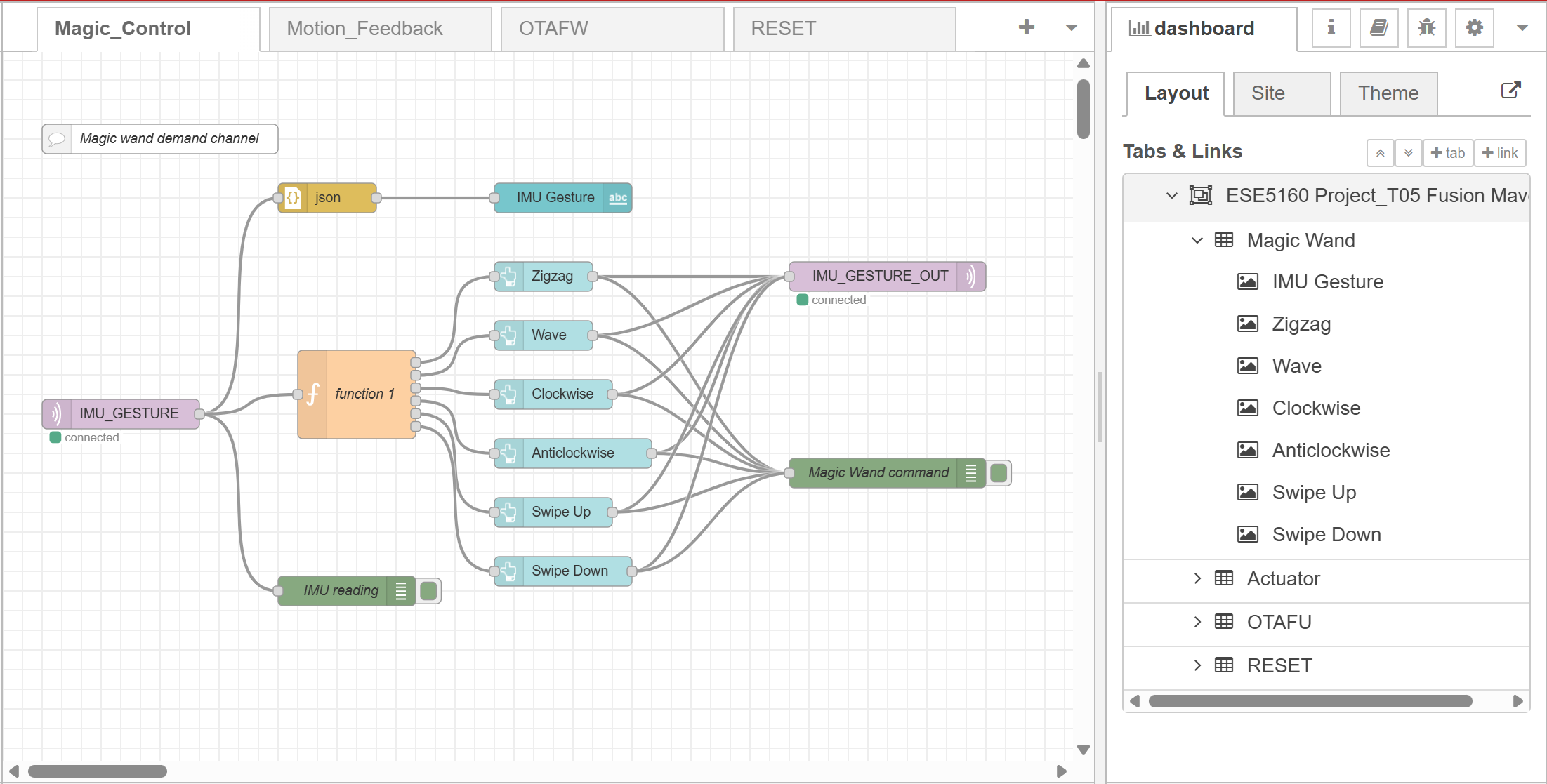The image size is (1547, 784).
Task: Expand the Actuator group
Action: click(x=1197, y=578)
